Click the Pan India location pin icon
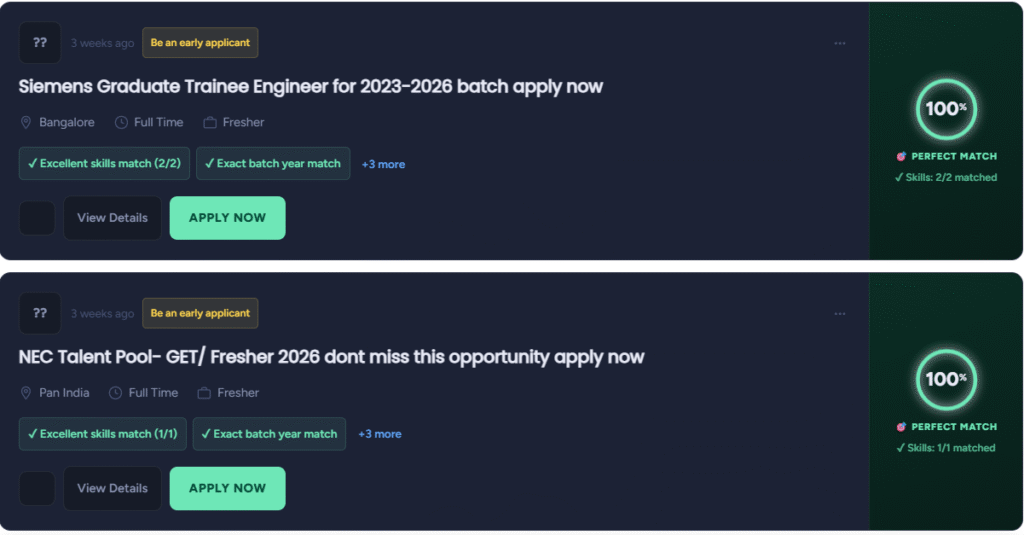Image resolution: width=1024 pixels, height=535 pixels. [x=26, y=393]
